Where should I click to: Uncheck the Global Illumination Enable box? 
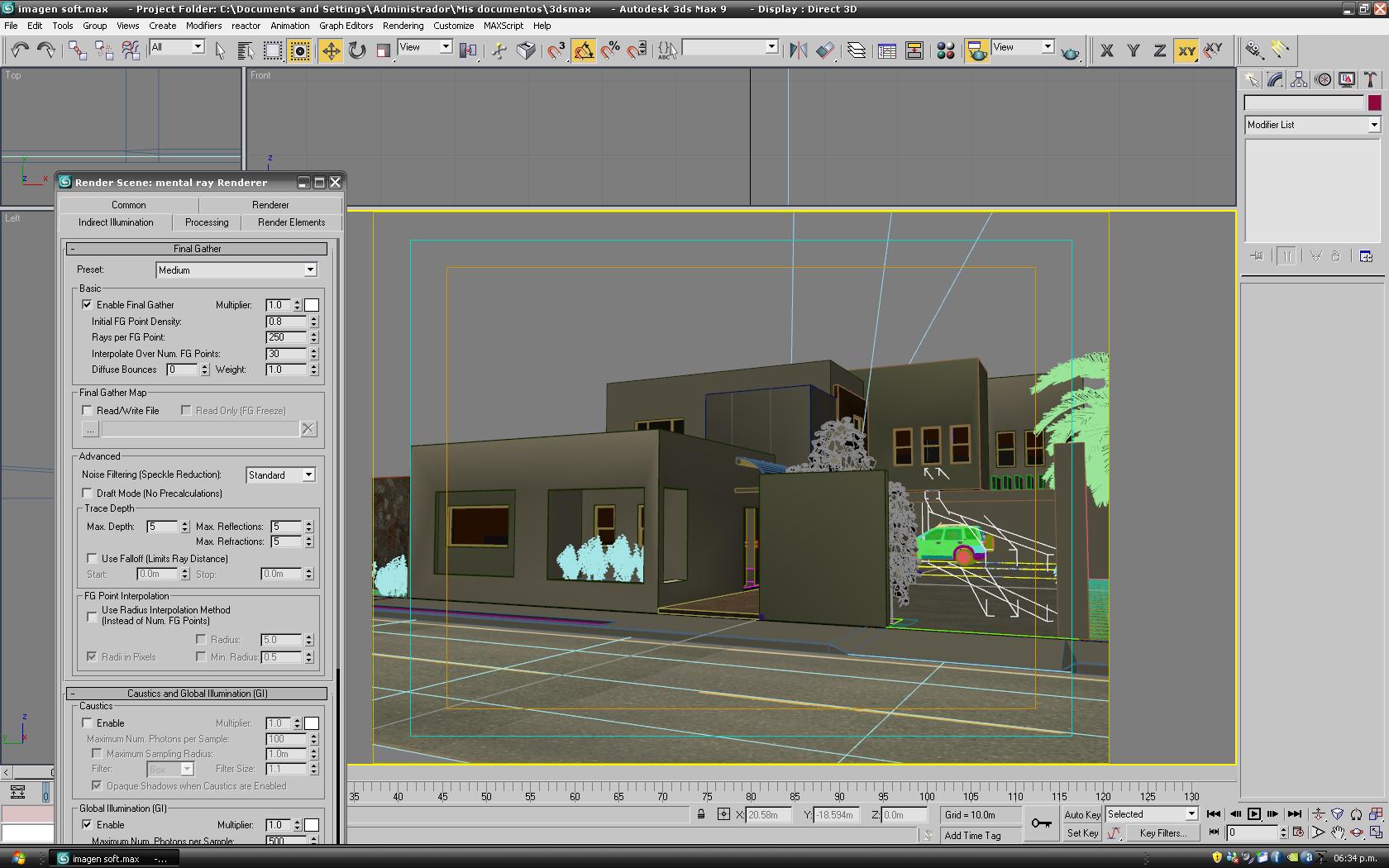coord(87,824)
